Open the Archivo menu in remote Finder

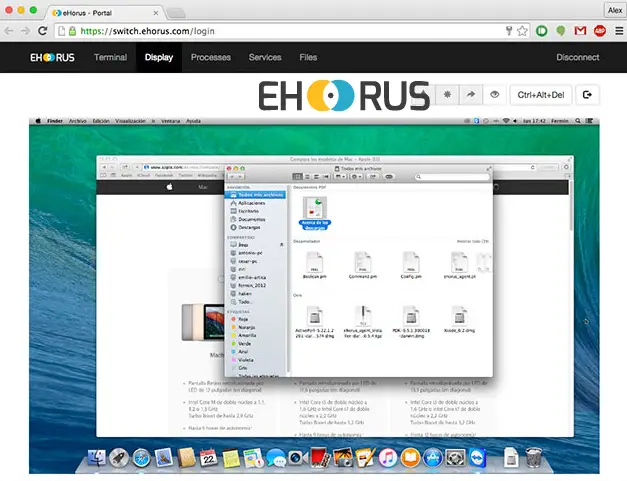click(78, 121)
